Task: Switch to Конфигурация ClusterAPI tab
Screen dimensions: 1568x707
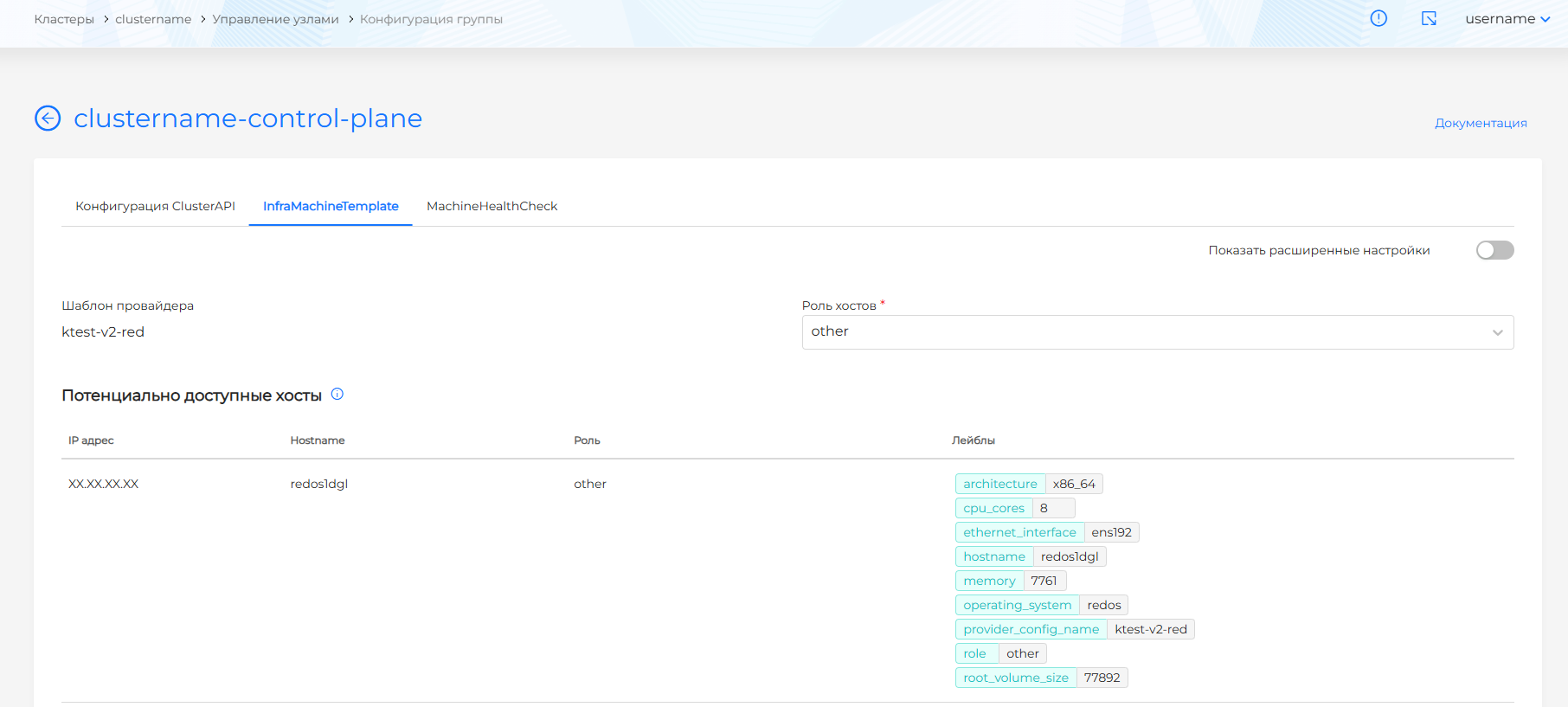Action: click(155, 206)
